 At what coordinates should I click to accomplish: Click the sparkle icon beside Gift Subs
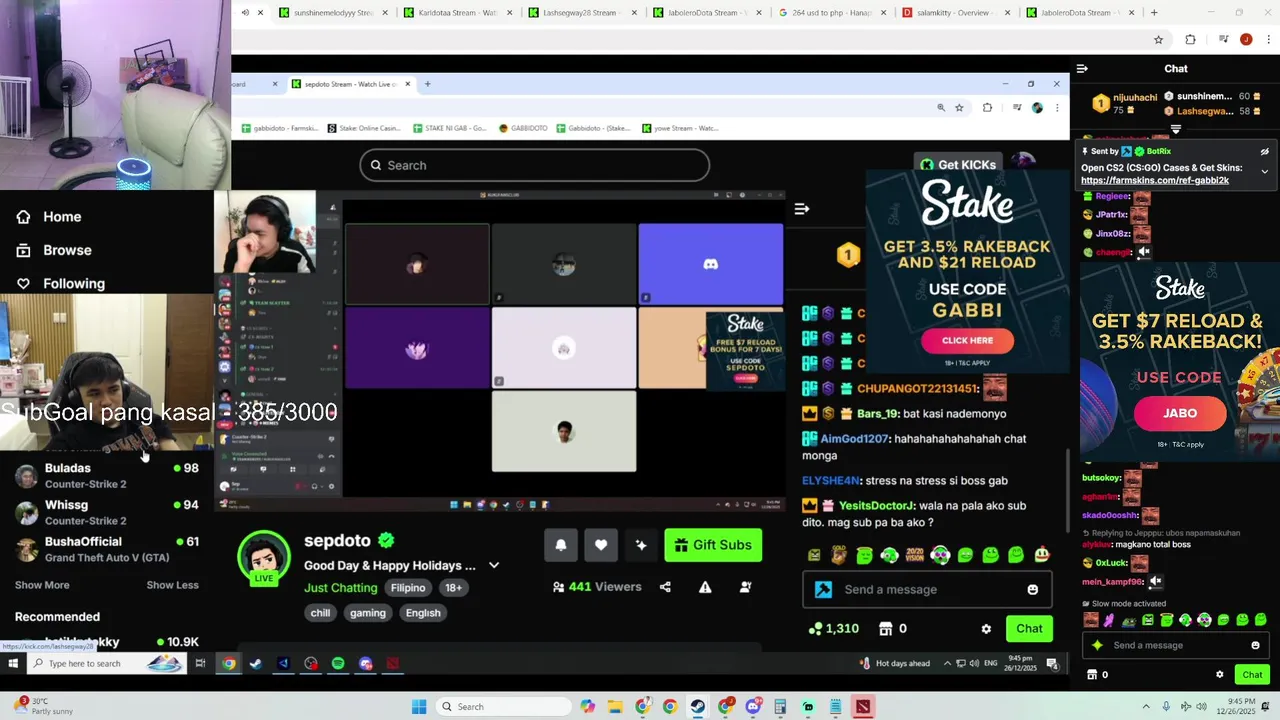coord(641,545)
